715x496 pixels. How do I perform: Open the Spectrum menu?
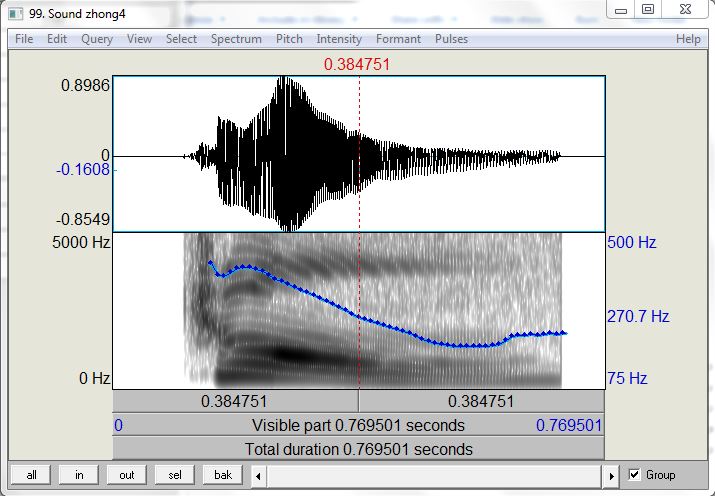[236, 39]
